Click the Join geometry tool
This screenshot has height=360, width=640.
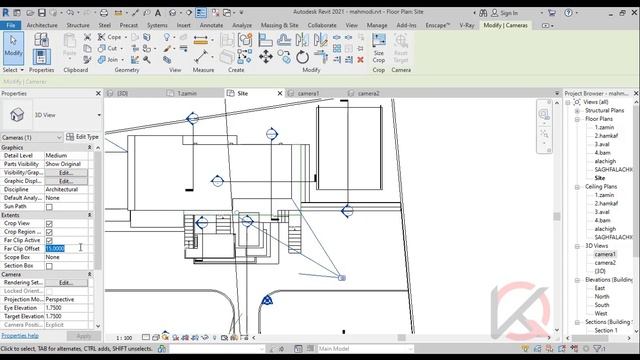click(x=109, y=60)
